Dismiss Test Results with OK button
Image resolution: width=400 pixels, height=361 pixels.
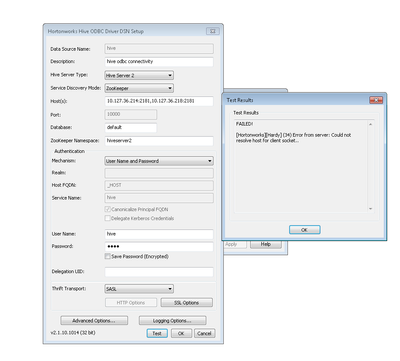tap(305, 230)
